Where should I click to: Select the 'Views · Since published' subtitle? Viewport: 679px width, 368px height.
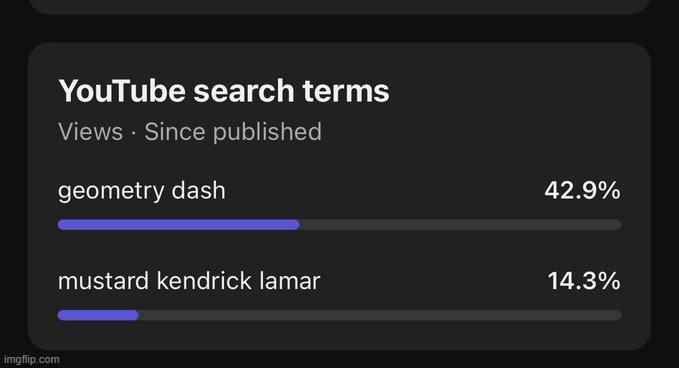click(190, 132)
